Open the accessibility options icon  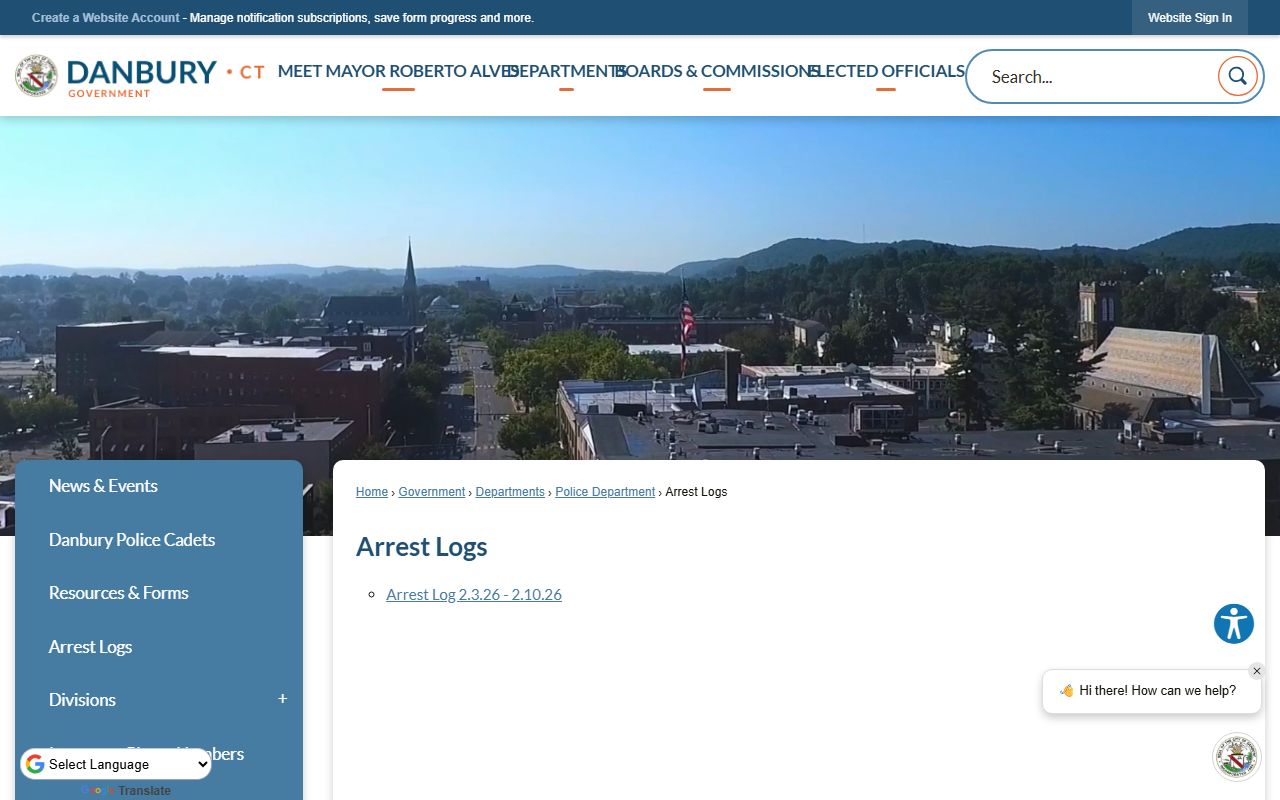point(1234,624)
